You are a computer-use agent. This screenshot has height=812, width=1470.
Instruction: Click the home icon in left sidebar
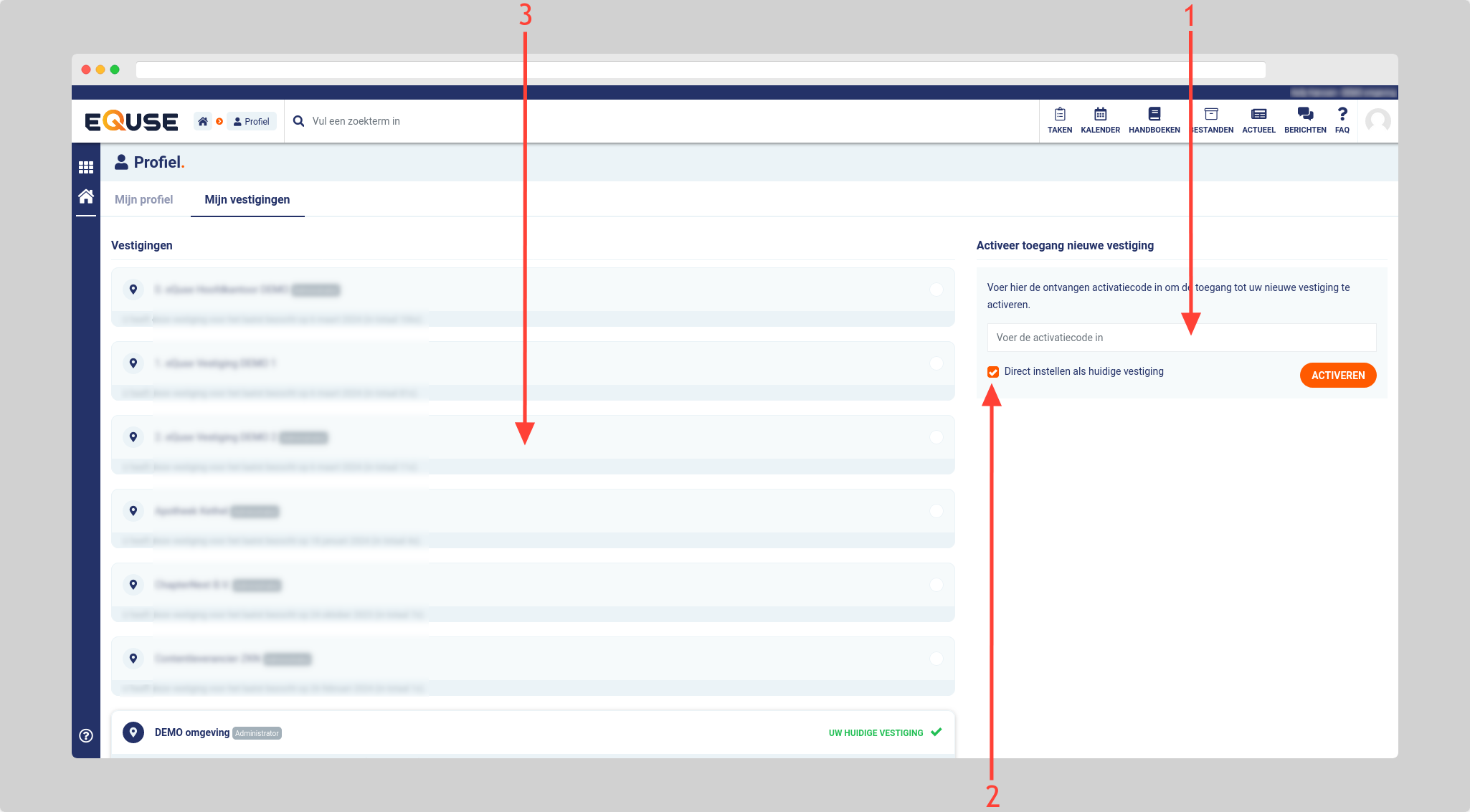(x=86, y=196)
